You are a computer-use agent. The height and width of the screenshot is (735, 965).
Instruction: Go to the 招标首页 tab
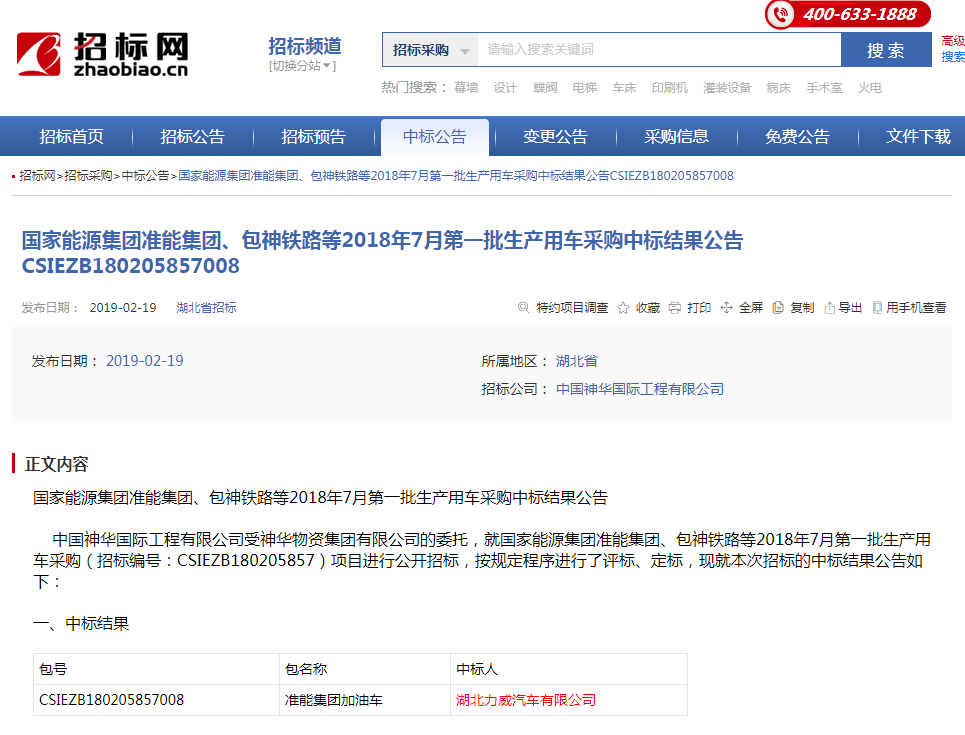[x=71, y=137]
